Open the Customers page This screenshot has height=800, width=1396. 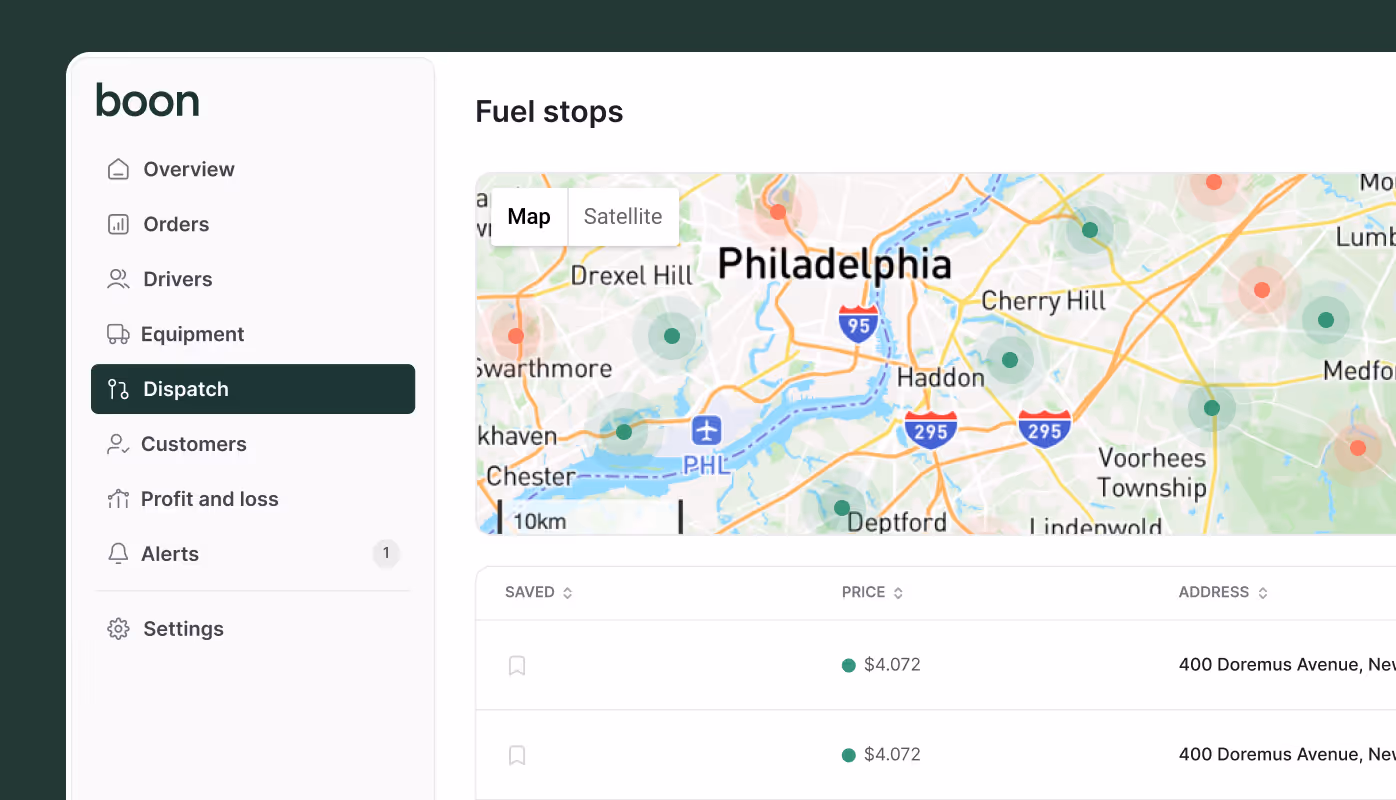[x=253, y=444]
